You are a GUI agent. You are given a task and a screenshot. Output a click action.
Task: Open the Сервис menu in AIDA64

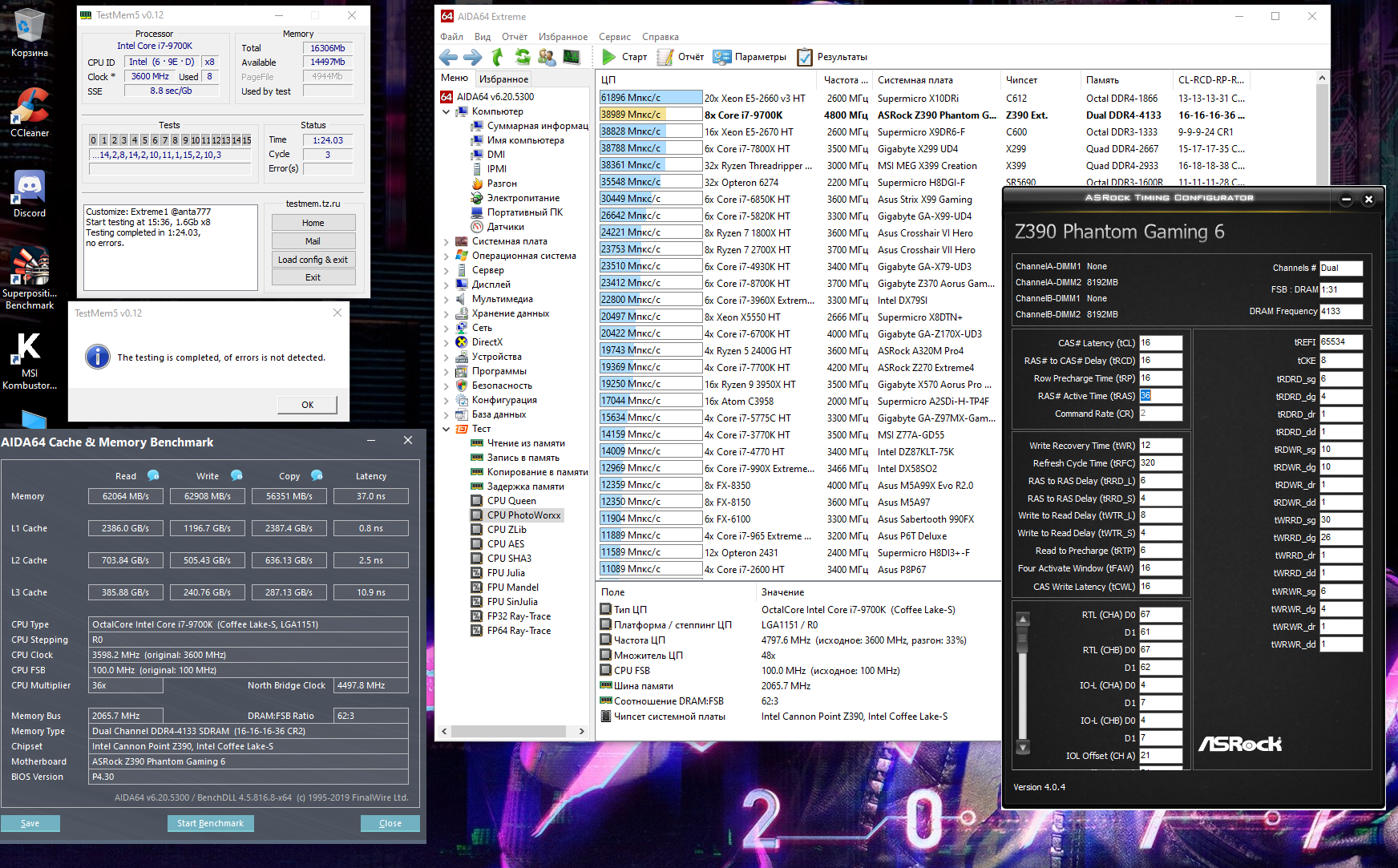(x=615, y=37)
